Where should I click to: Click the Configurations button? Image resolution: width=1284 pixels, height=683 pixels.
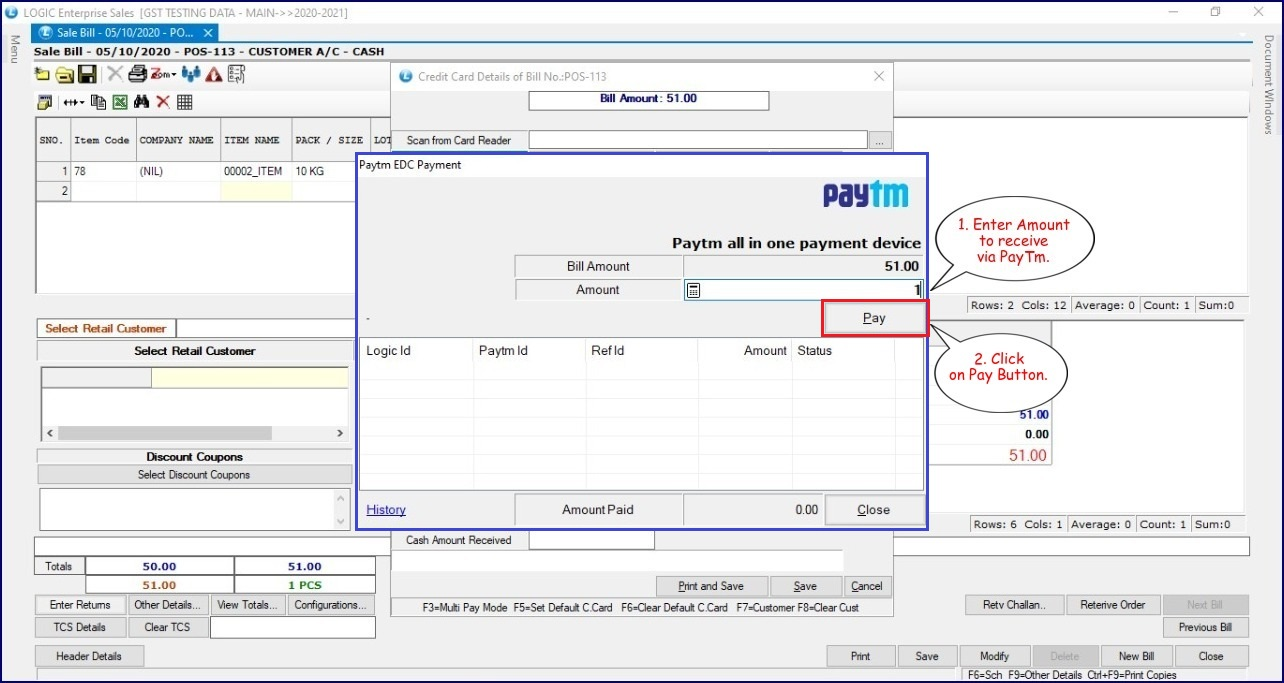[330, 605]
